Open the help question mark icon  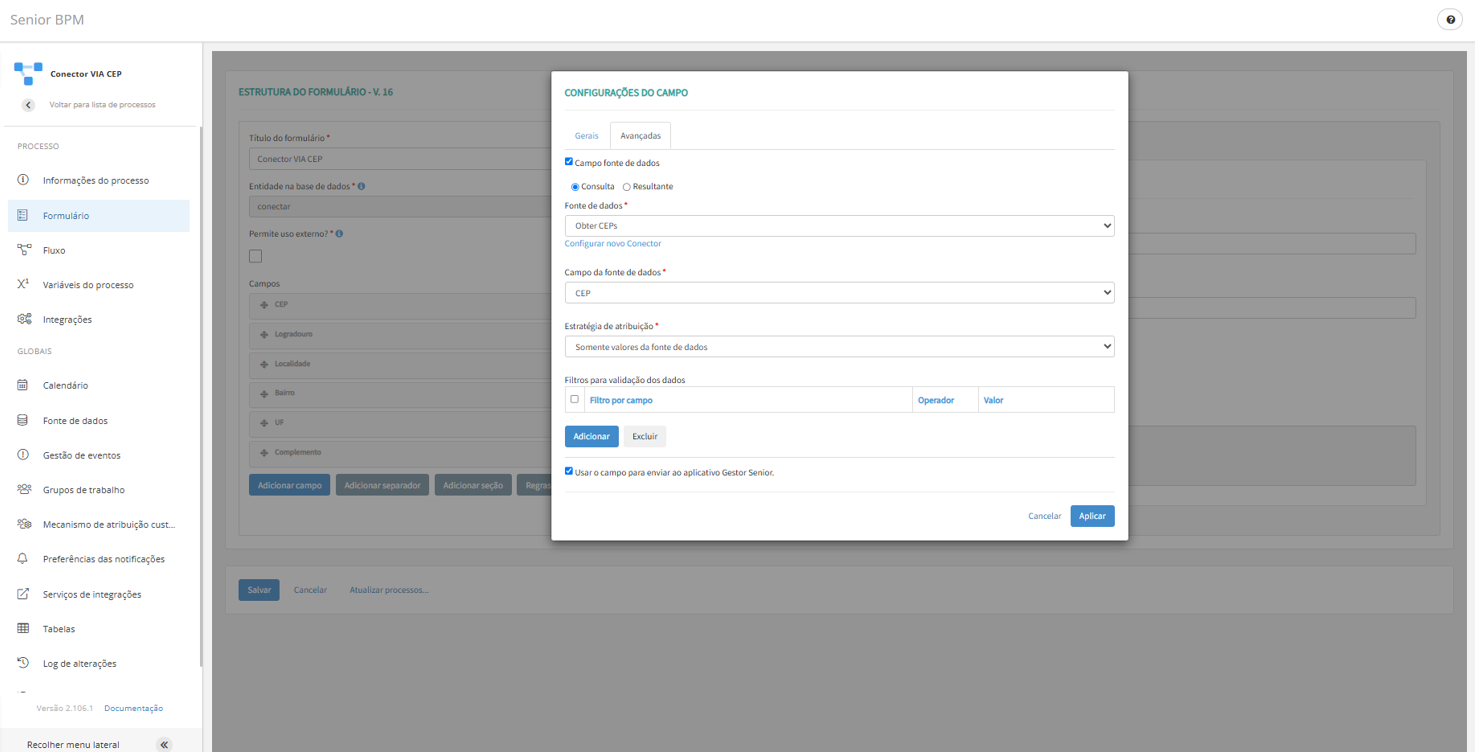[x=1450, y=20]
